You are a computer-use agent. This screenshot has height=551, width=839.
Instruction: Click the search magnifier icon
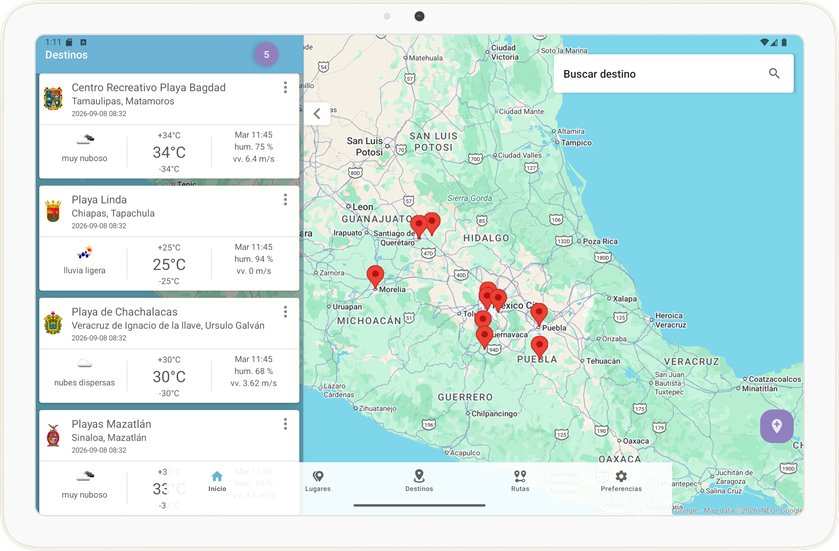click(774, 73)
